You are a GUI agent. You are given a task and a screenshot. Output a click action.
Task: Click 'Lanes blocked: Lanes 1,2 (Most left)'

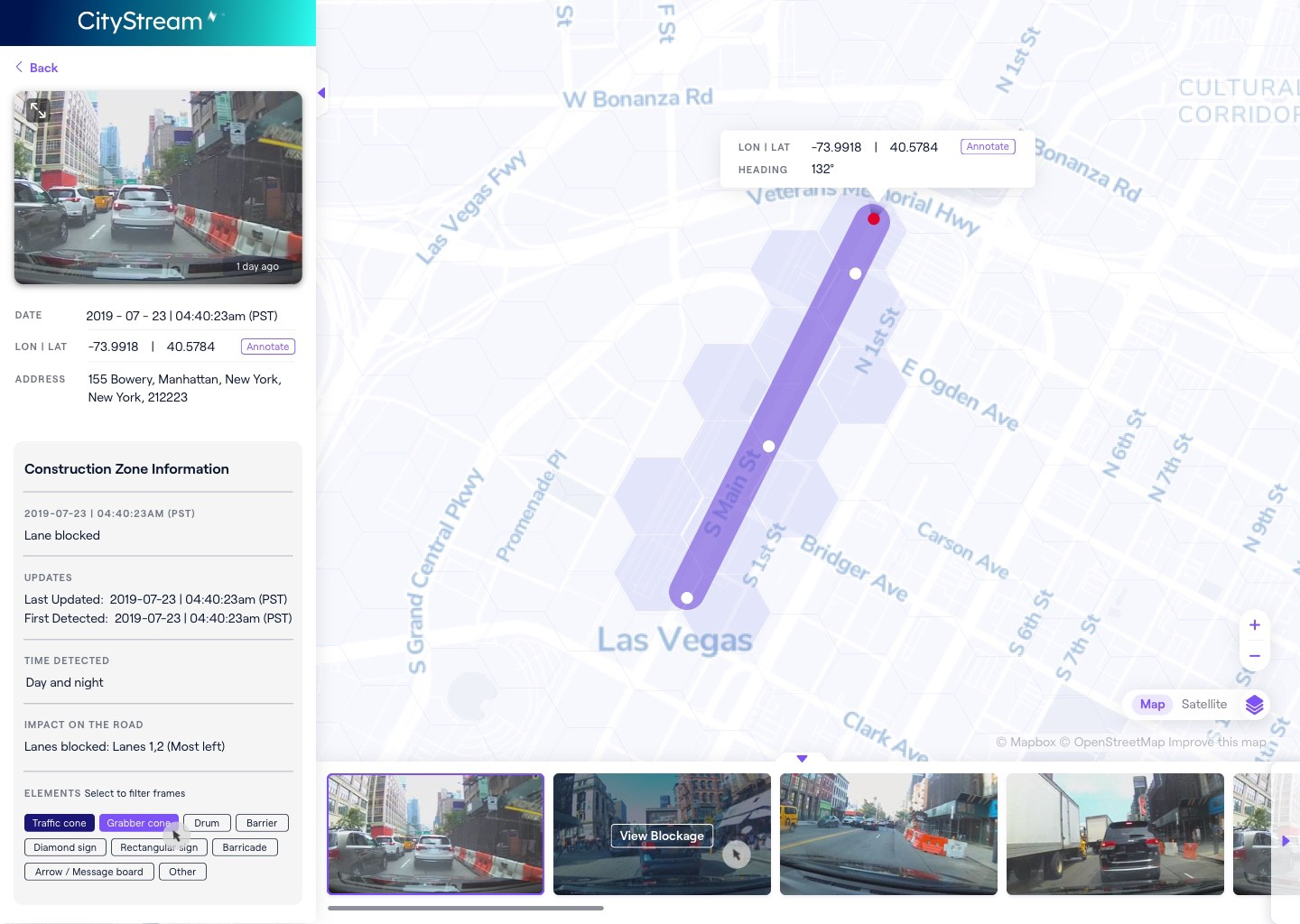125,746
